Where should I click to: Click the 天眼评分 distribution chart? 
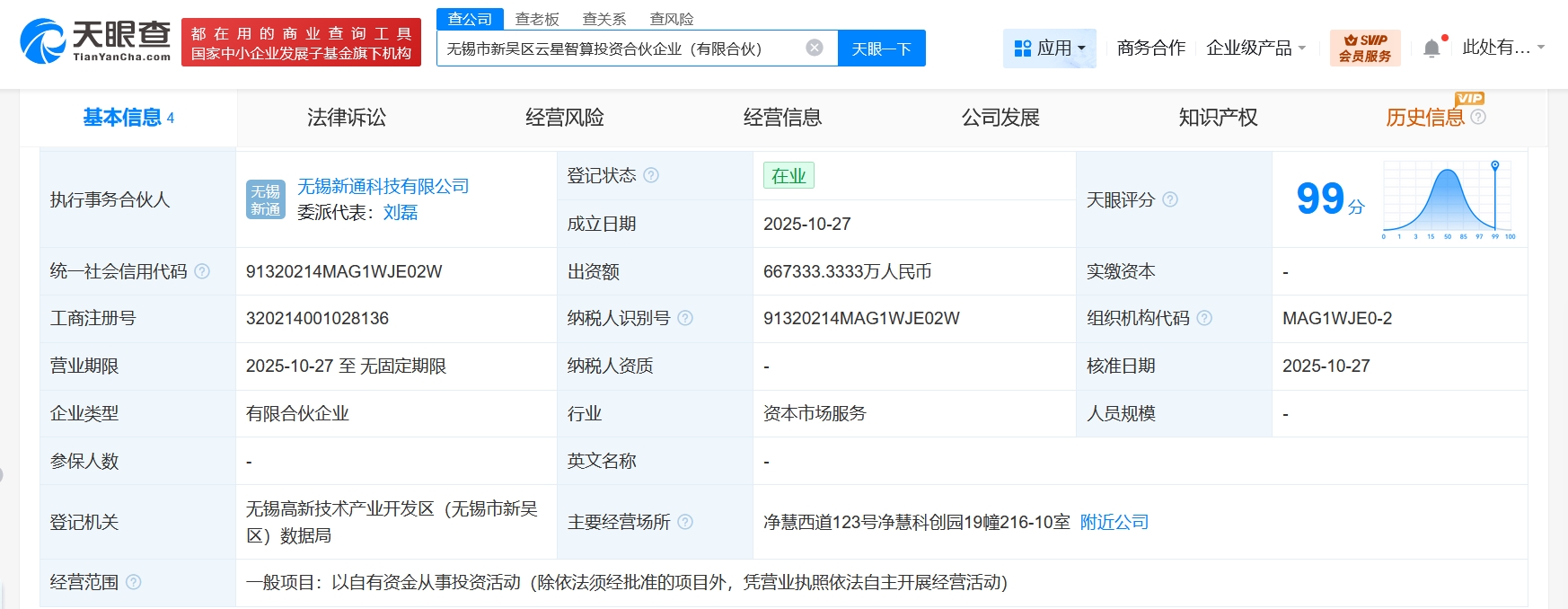tap(1448, 200)
